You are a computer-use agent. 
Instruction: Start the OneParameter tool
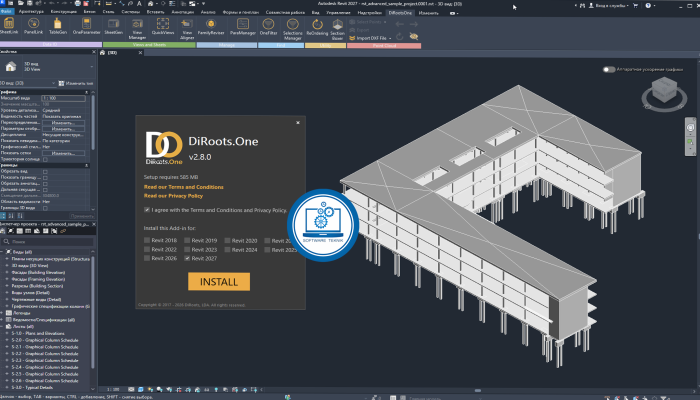(x=87, y=26)
